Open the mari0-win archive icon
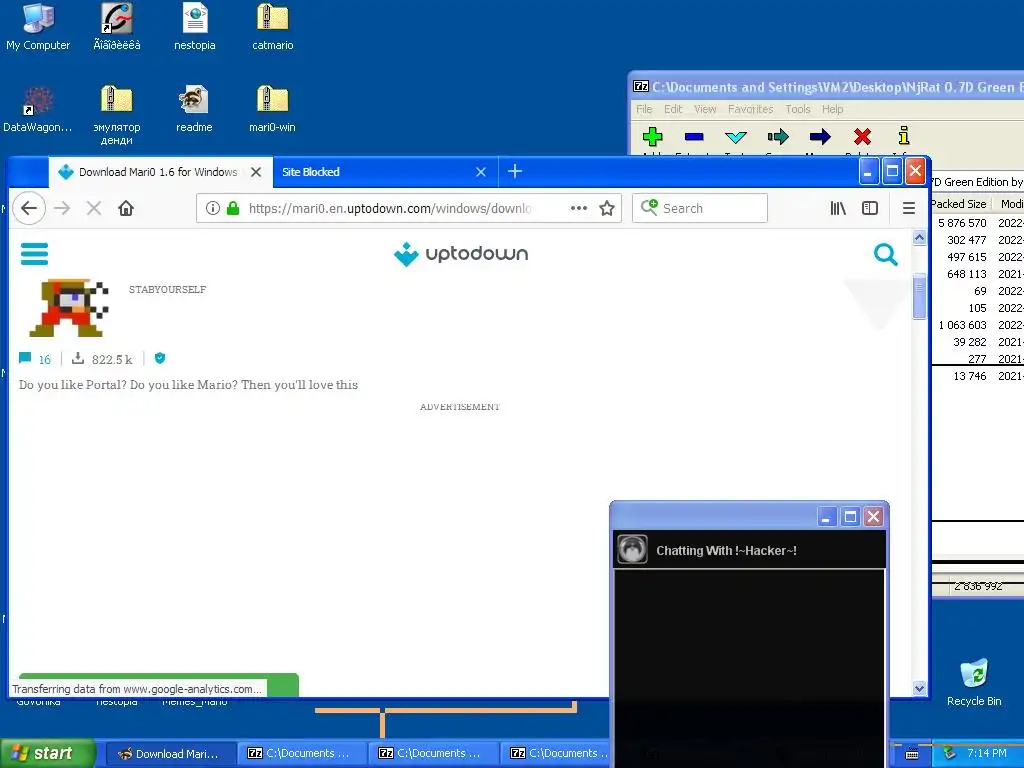Viewport: 1024px width, 768px height. coord(272,109)
